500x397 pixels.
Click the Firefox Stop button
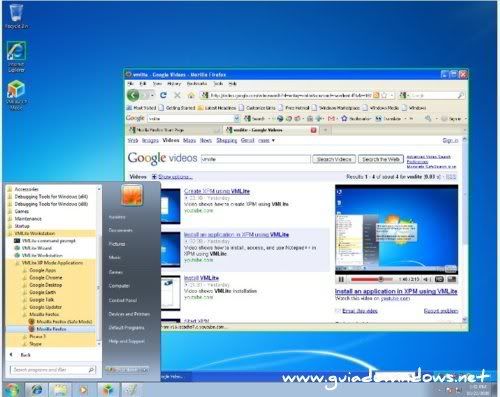point(177,95)
